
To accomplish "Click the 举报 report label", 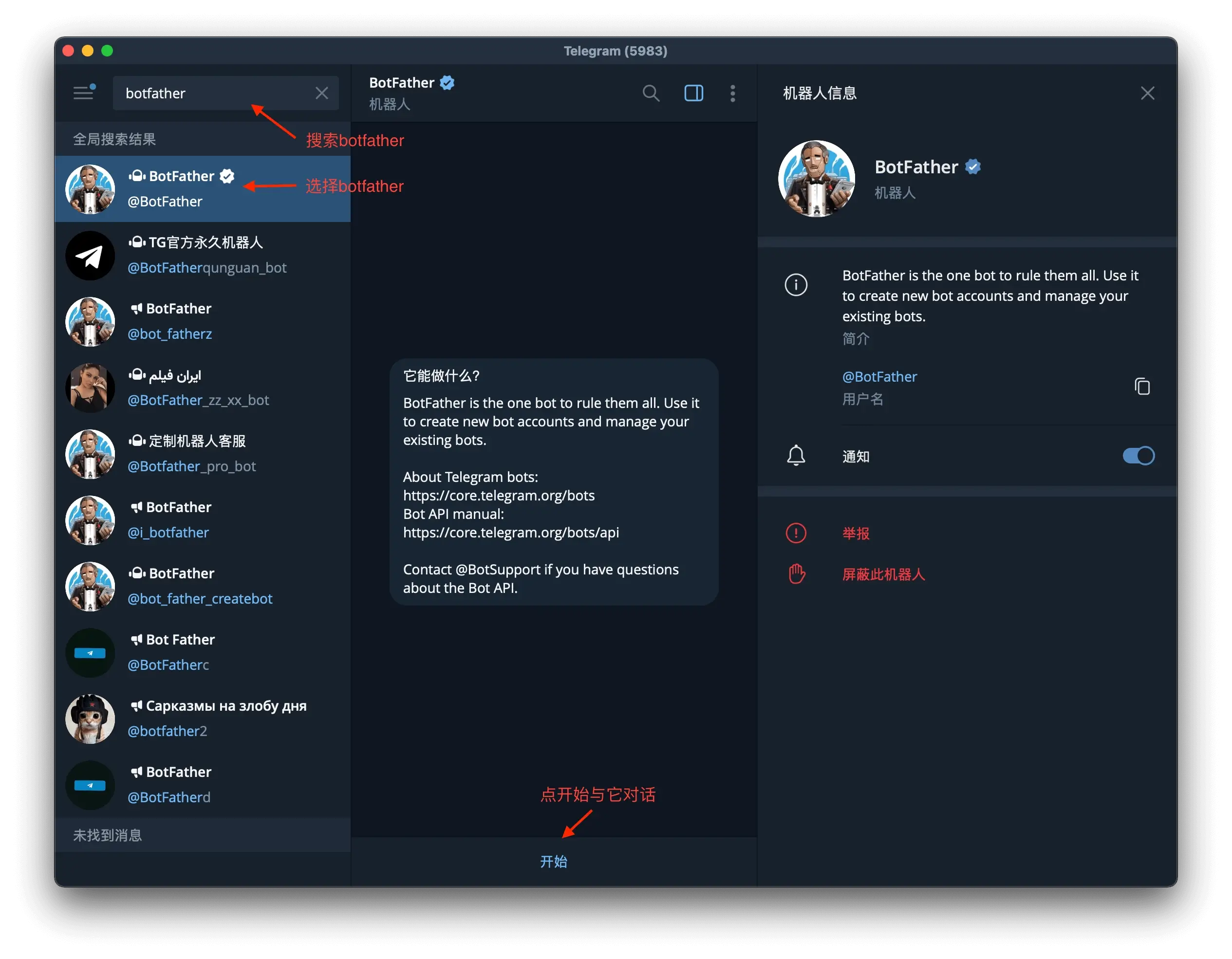I will pyautogui.click(x=855, y=534).
